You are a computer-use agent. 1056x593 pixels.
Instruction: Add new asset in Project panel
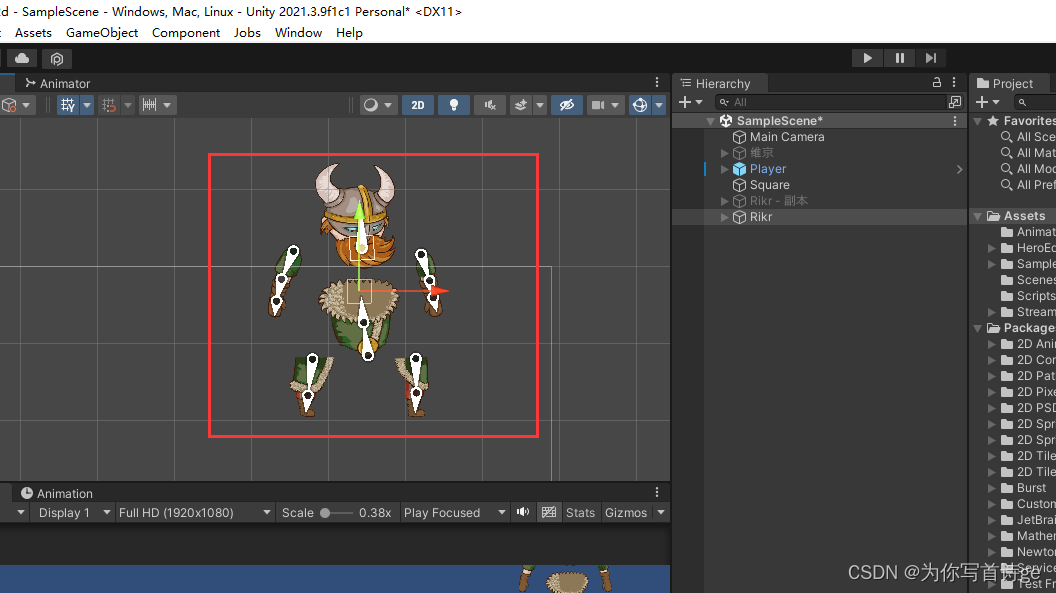pos(987,102)
